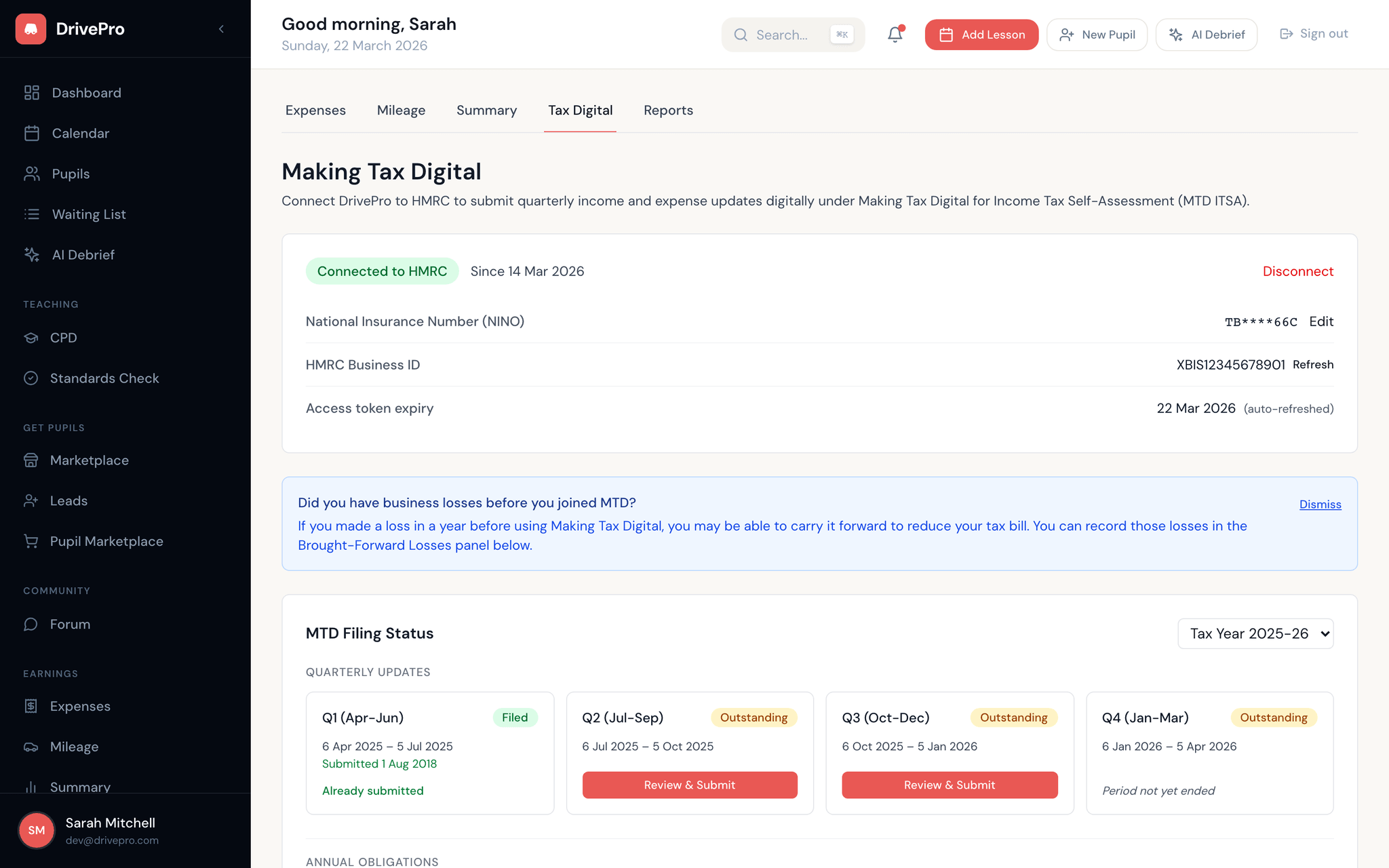Select the Calendar icon in the sidebar
Image resolution: width=1389 pixels, height=868 pixels.
(x=31, y=133)
